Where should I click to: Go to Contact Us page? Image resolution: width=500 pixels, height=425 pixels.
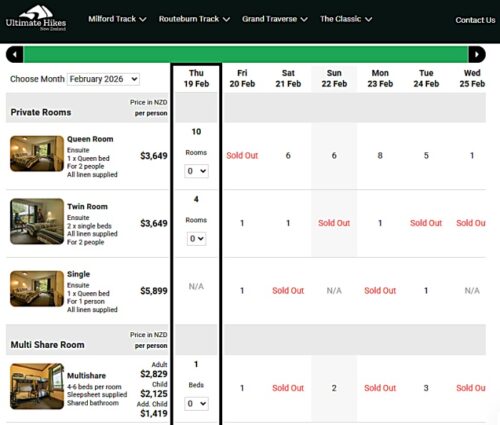click(x=475, y=20)
